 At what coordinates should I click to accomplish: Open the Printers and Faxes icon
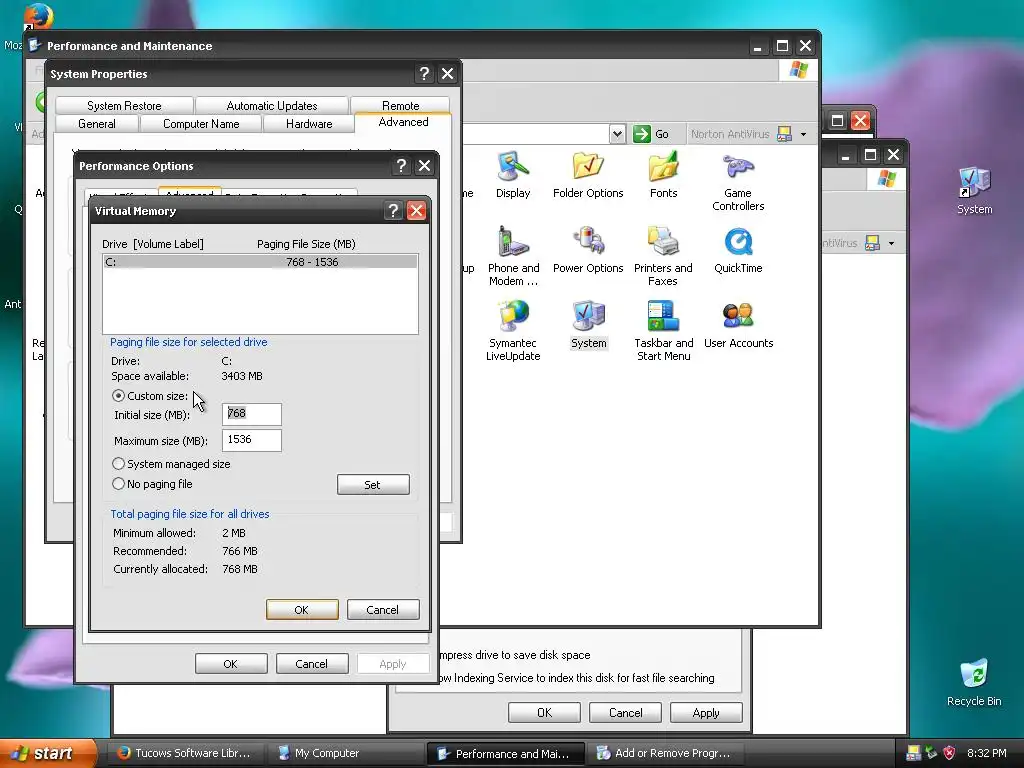663,255
